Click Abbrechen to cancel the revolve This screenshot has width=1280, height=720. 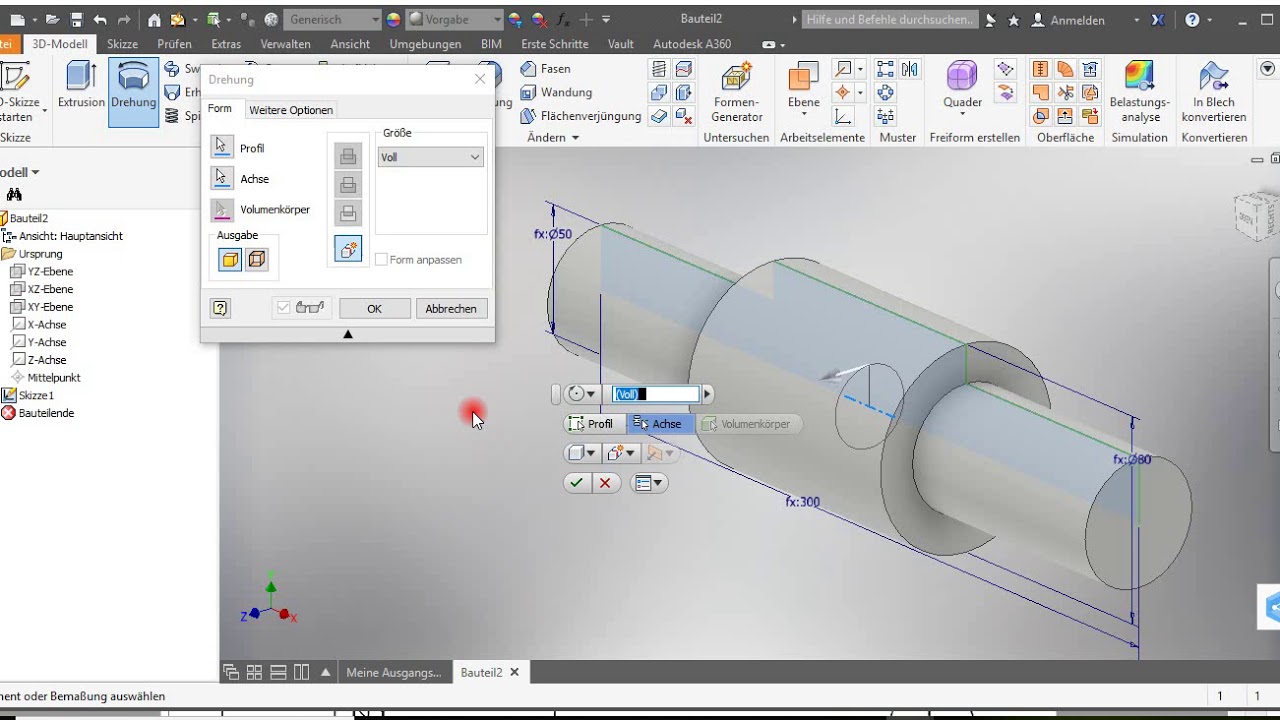coord(451,309)
